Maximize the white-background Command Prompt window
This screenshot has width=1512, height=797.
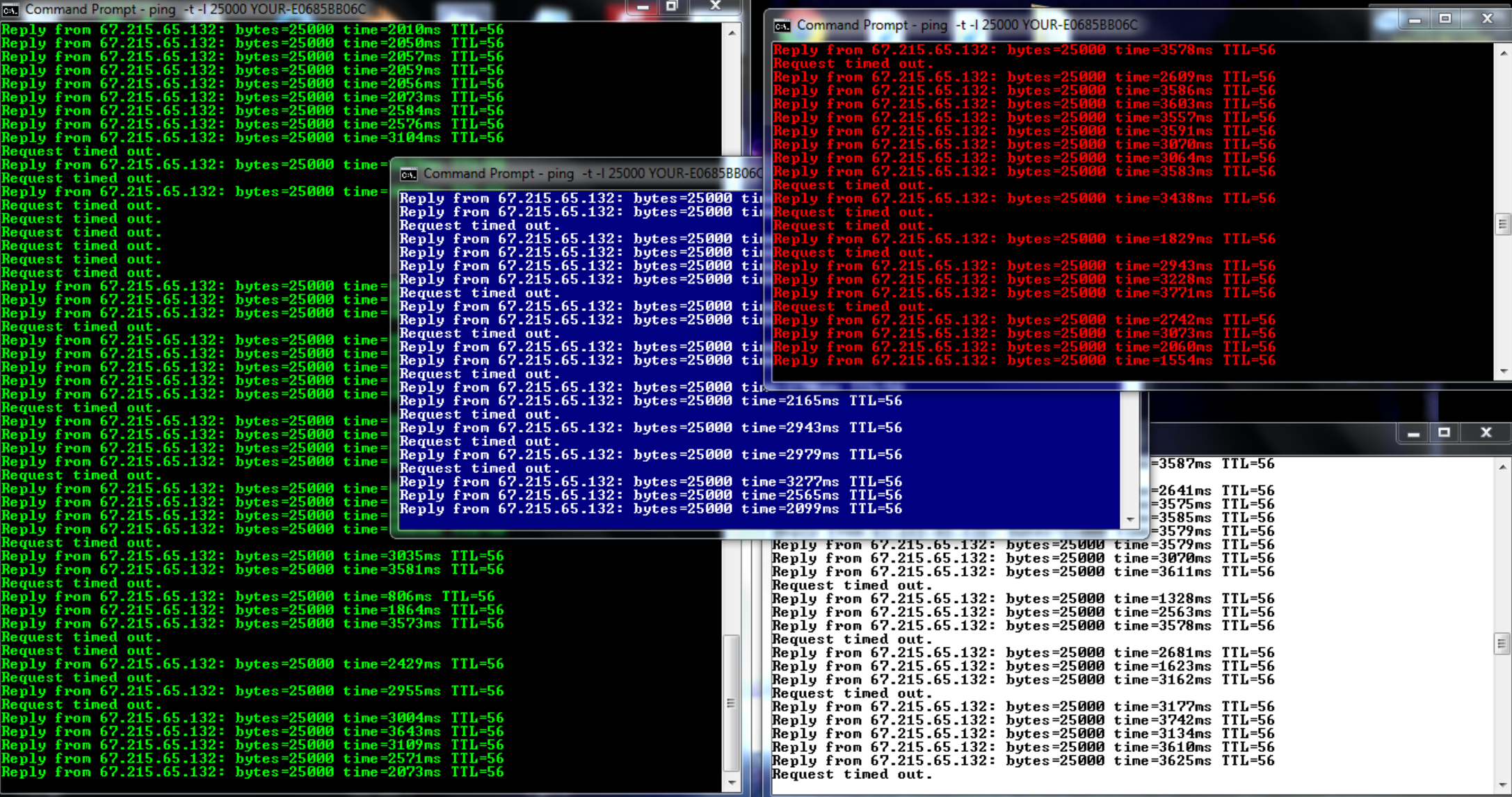(x=1444, y=433)
